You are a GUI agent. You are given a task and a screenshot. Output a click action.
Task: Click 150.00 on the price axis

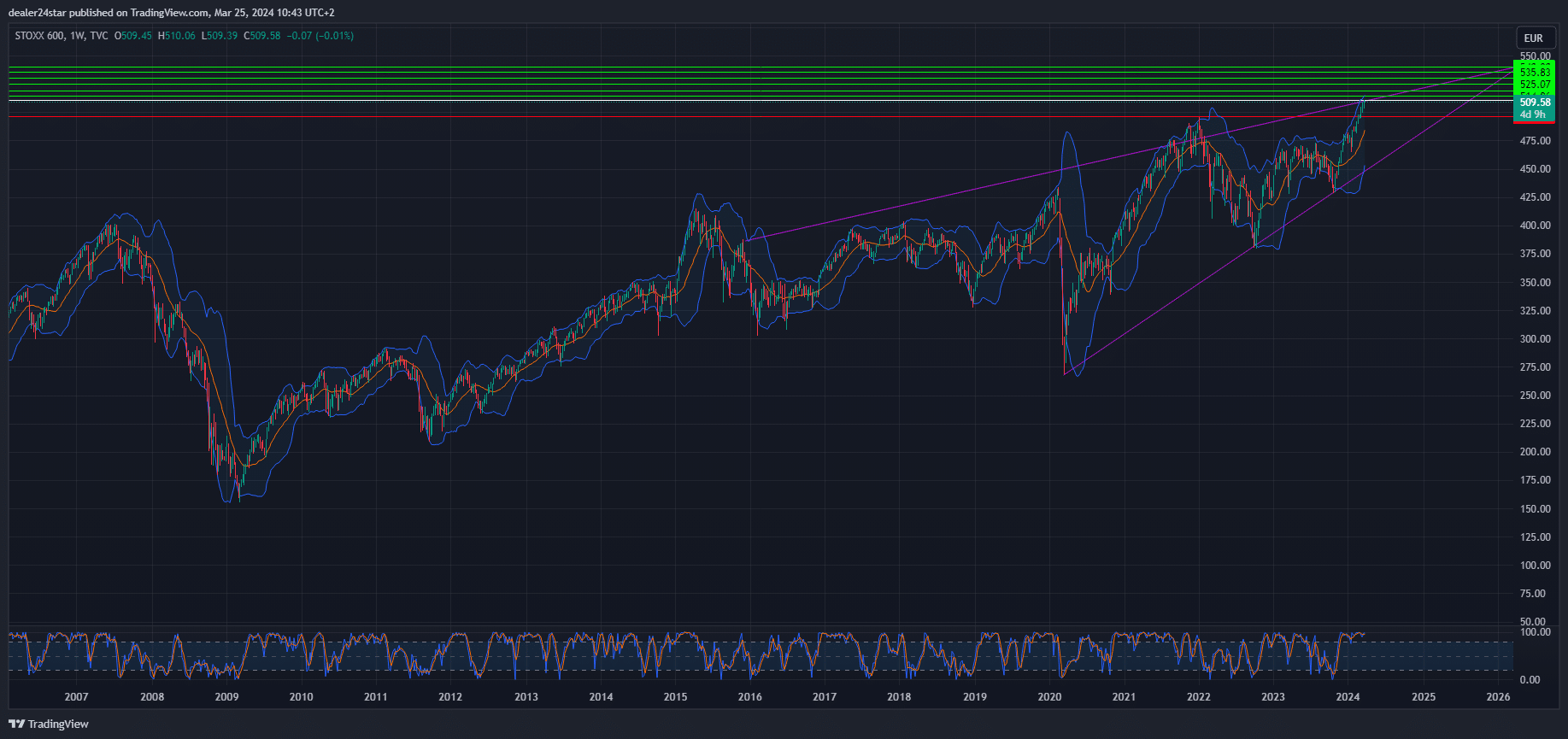click(1536, 509)
